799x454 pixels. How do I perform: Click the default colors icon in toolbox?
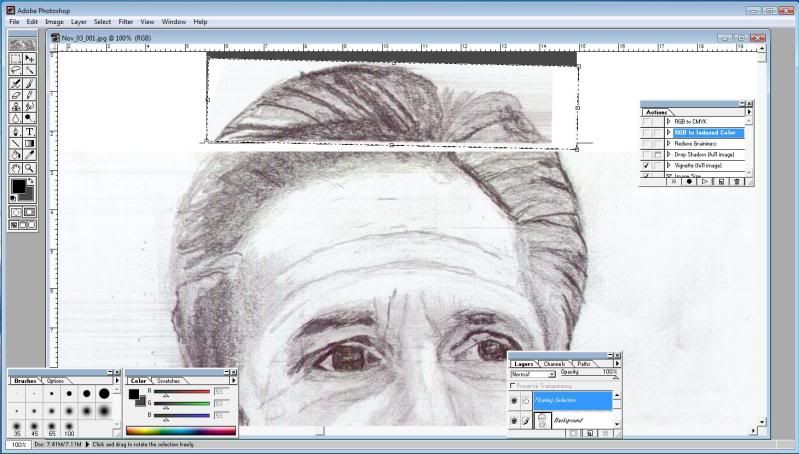coord(13,198)
